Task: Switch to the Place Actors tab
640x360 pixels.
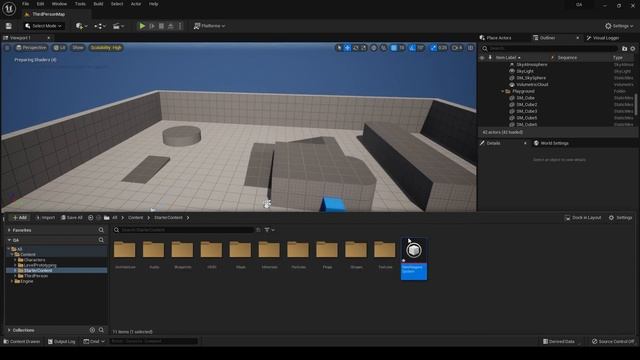Action: pos(496,38)
